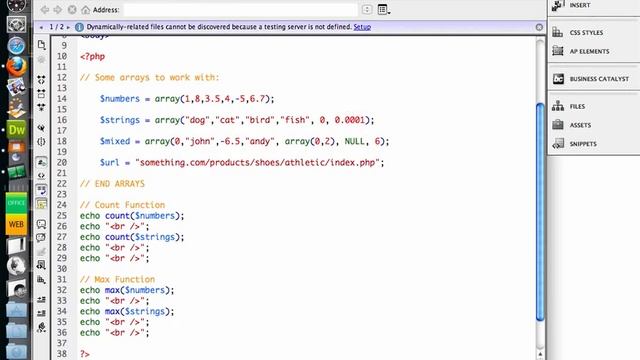This screenshot has height=360, width=640.
Task: Click the "$mixed" variable on line 18
Action: pos(115,141)
